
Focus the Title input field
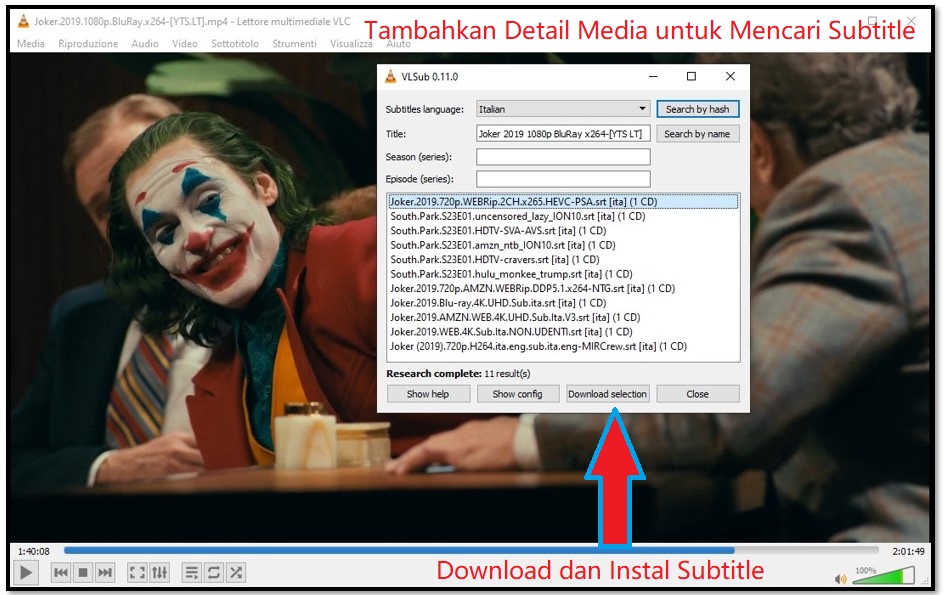pos(563,134)
